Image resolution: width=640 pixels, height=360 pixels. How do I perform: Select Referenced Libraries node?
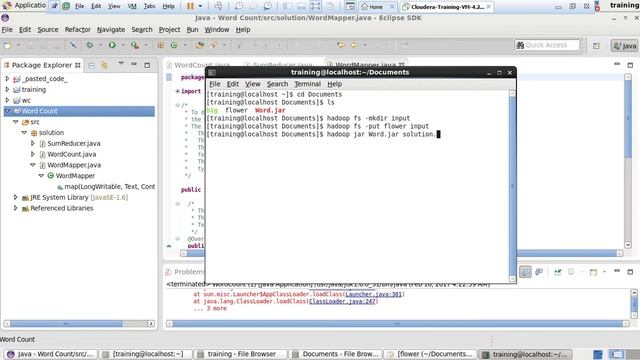pyautogui.click(x=61, y=208)
